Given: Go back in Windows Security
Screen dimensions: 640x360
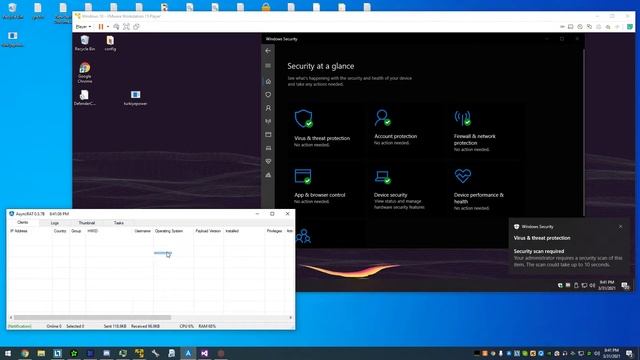Looking at the screenshot, I should click(x=268, y=51).
